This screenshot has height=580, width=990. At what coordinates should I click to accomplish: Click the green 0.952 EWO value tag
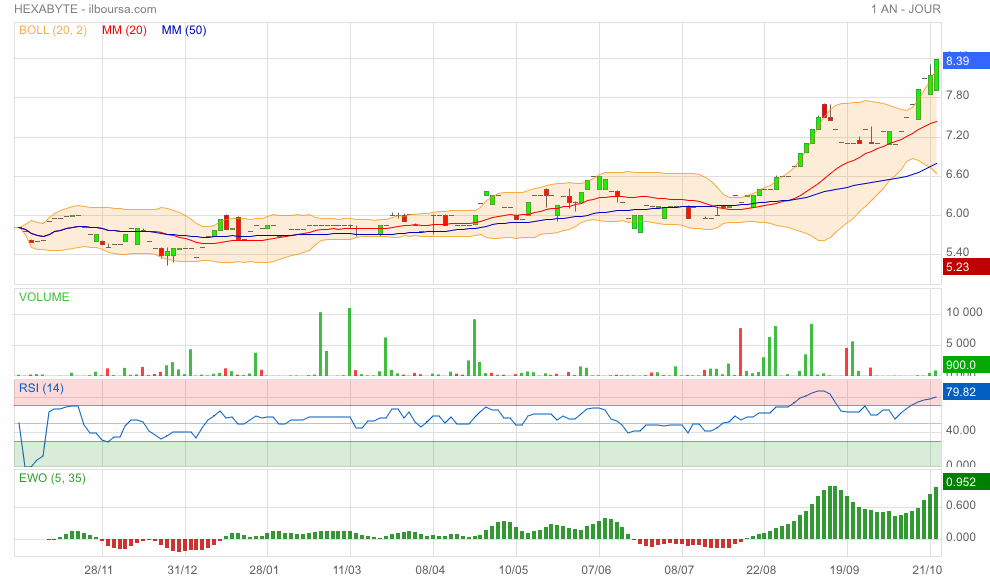[x=966, y=482]
